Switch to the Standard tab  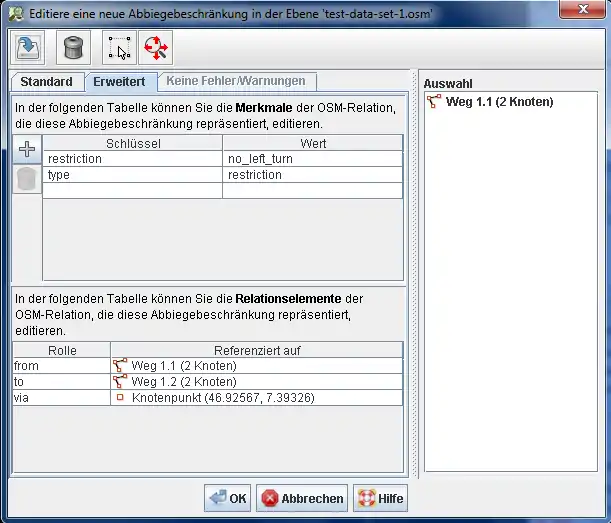[46, 82]
